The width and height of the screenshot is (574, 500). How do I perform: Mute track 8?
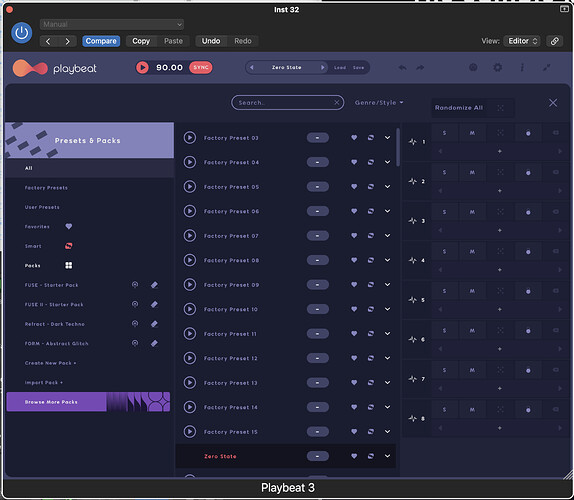pos(472,410)
